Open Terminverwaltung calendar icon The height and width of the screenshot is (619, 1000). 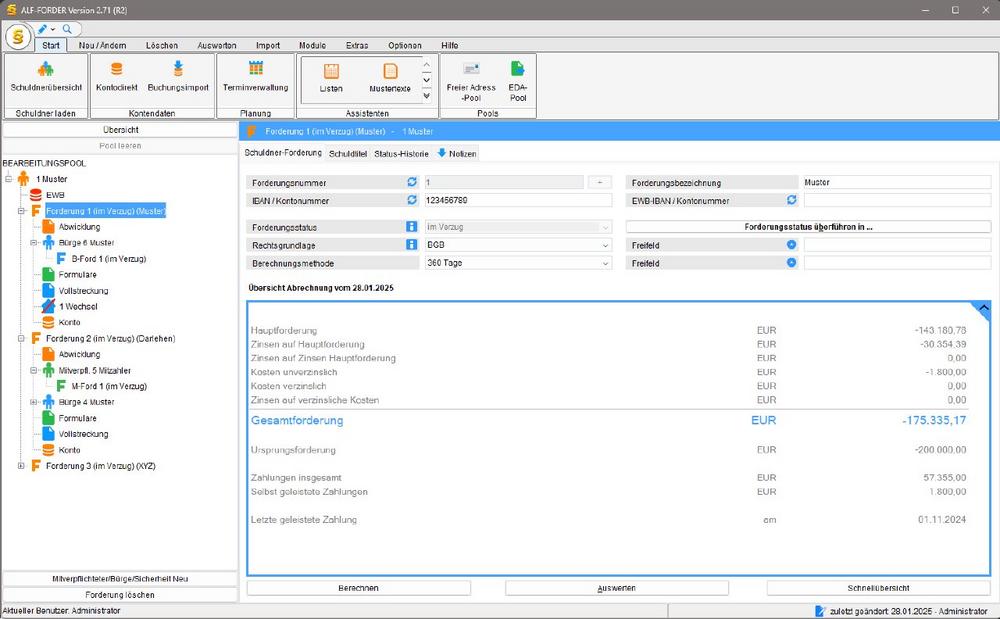255,76
